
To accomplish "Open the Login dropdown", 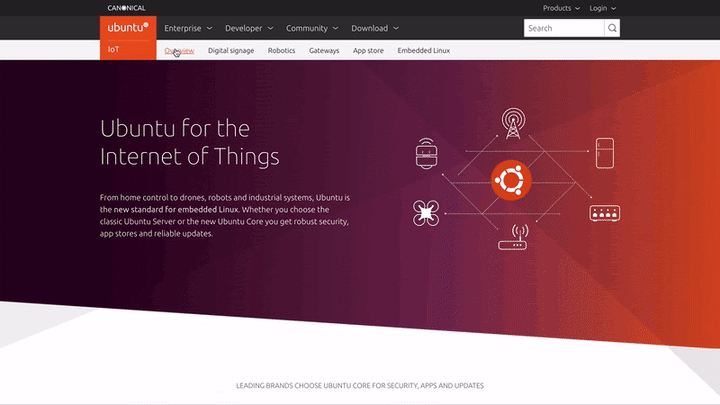I will coord(602,8).
